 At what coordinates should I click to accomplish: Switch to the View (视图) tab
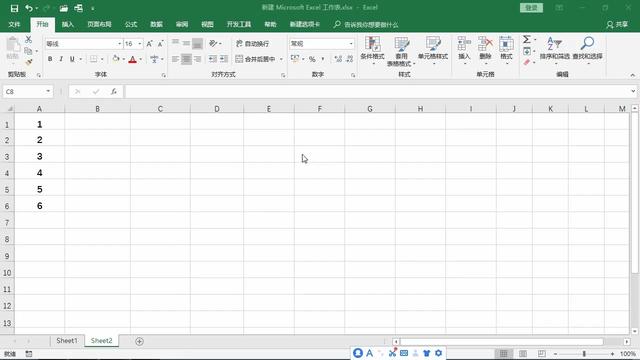(207, 24)
